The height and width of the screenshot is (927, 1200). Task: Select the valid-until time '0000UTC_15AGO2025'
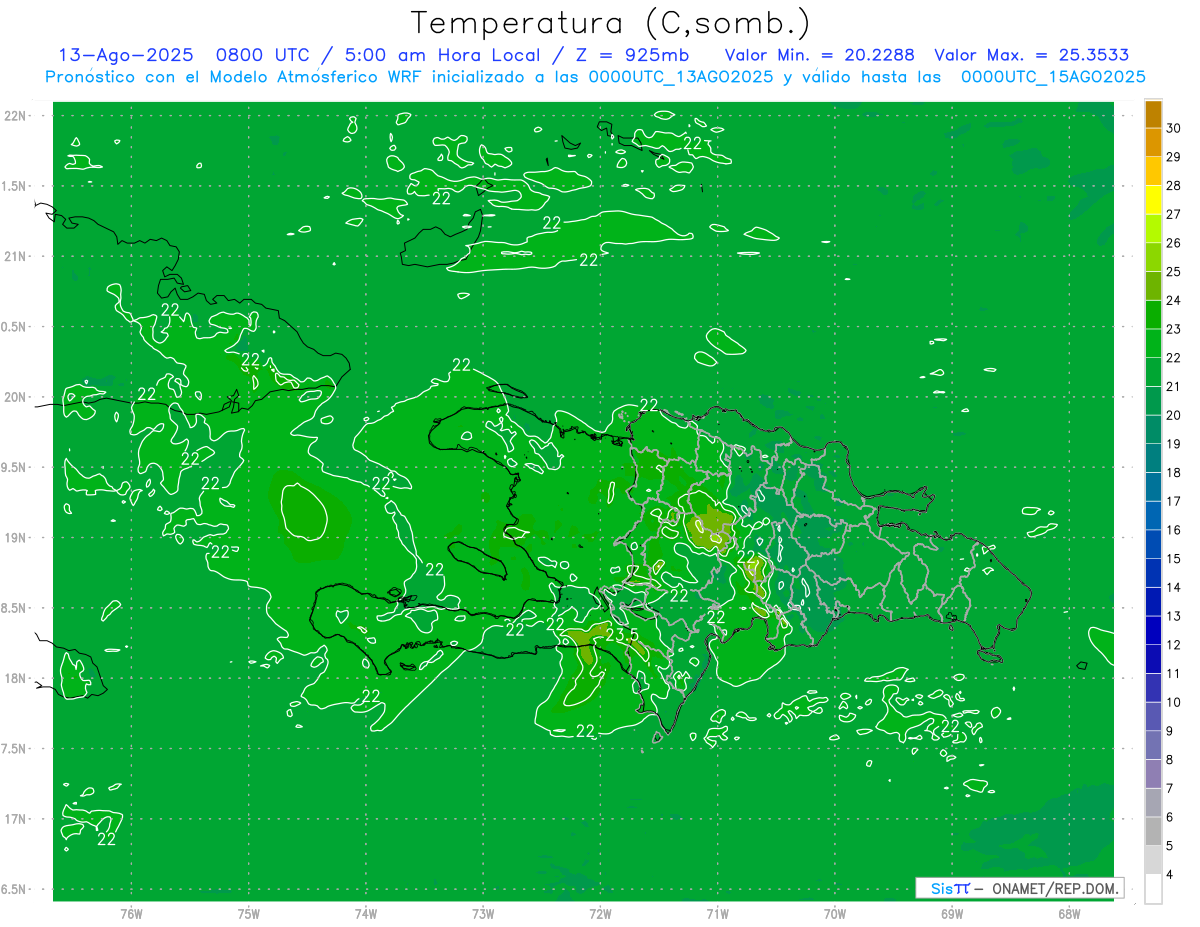[x=1053, y=77]
